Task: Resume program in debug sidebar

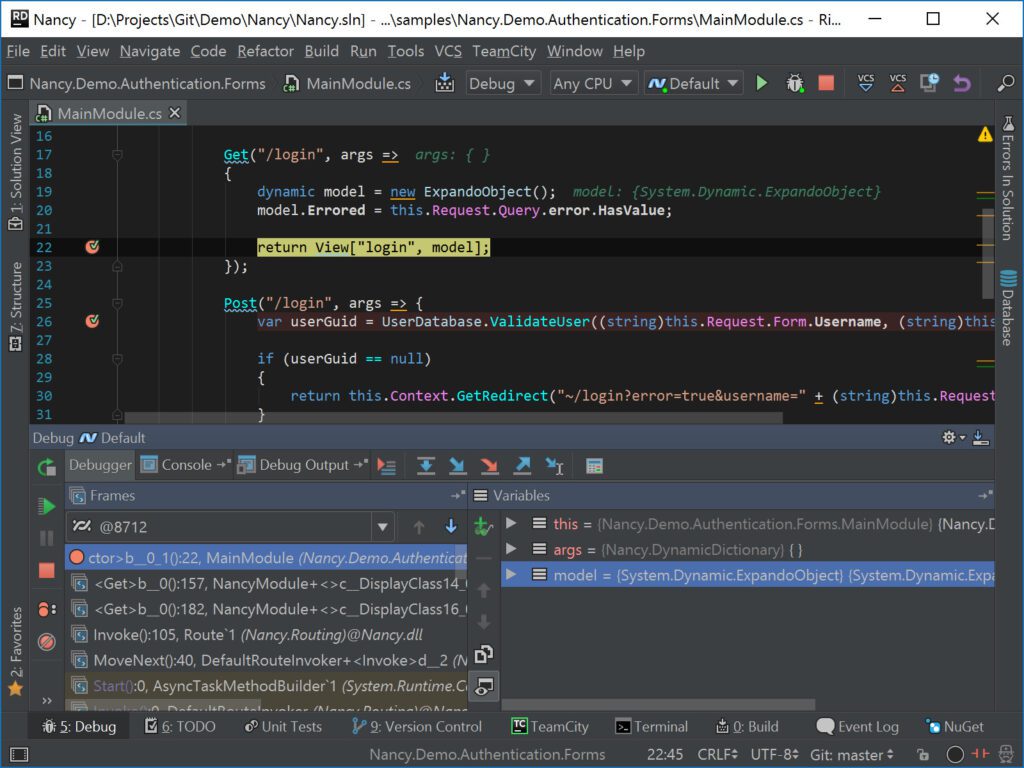Action: point(46,506)
